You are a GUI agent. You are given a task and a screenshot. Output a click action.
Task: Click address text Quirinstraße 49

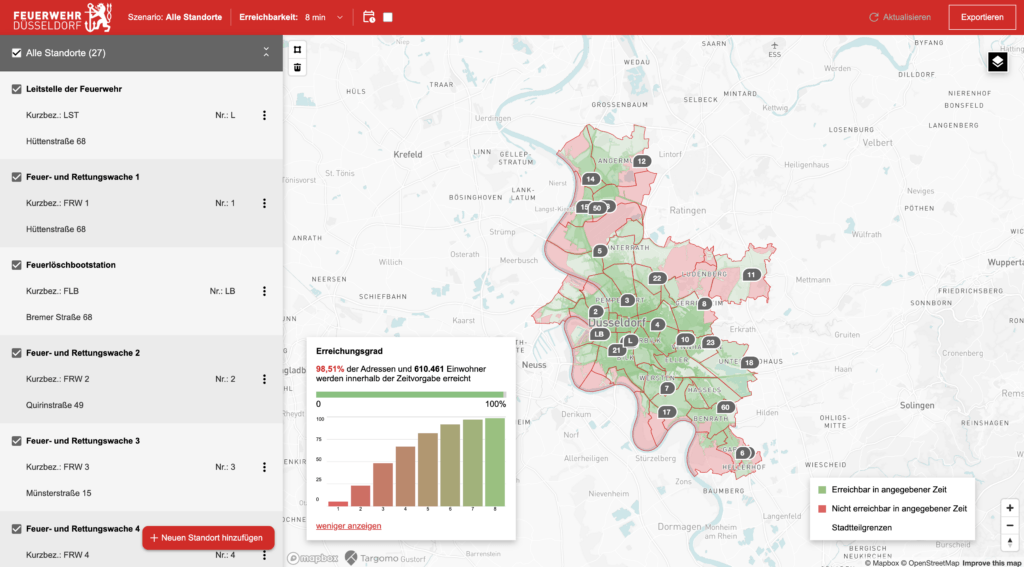pos(55,405)
